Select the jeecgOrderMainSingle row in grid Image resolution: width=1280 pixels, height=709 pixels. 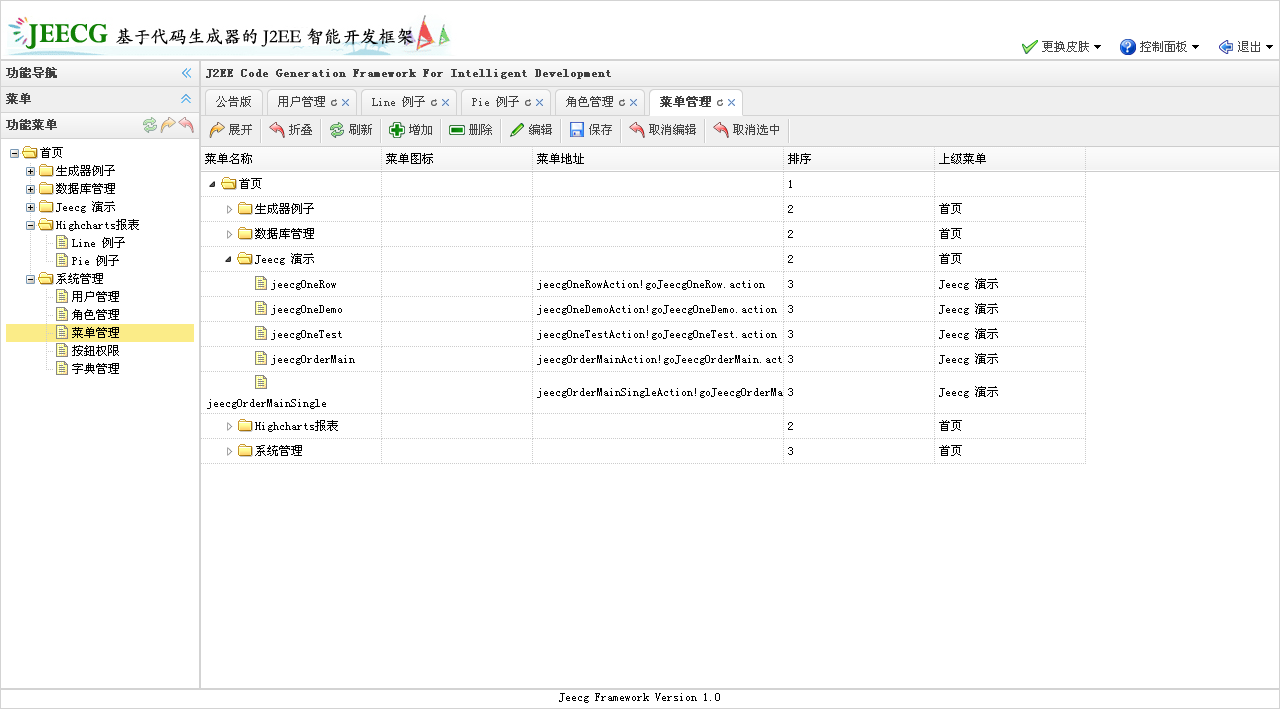(643, 392)
